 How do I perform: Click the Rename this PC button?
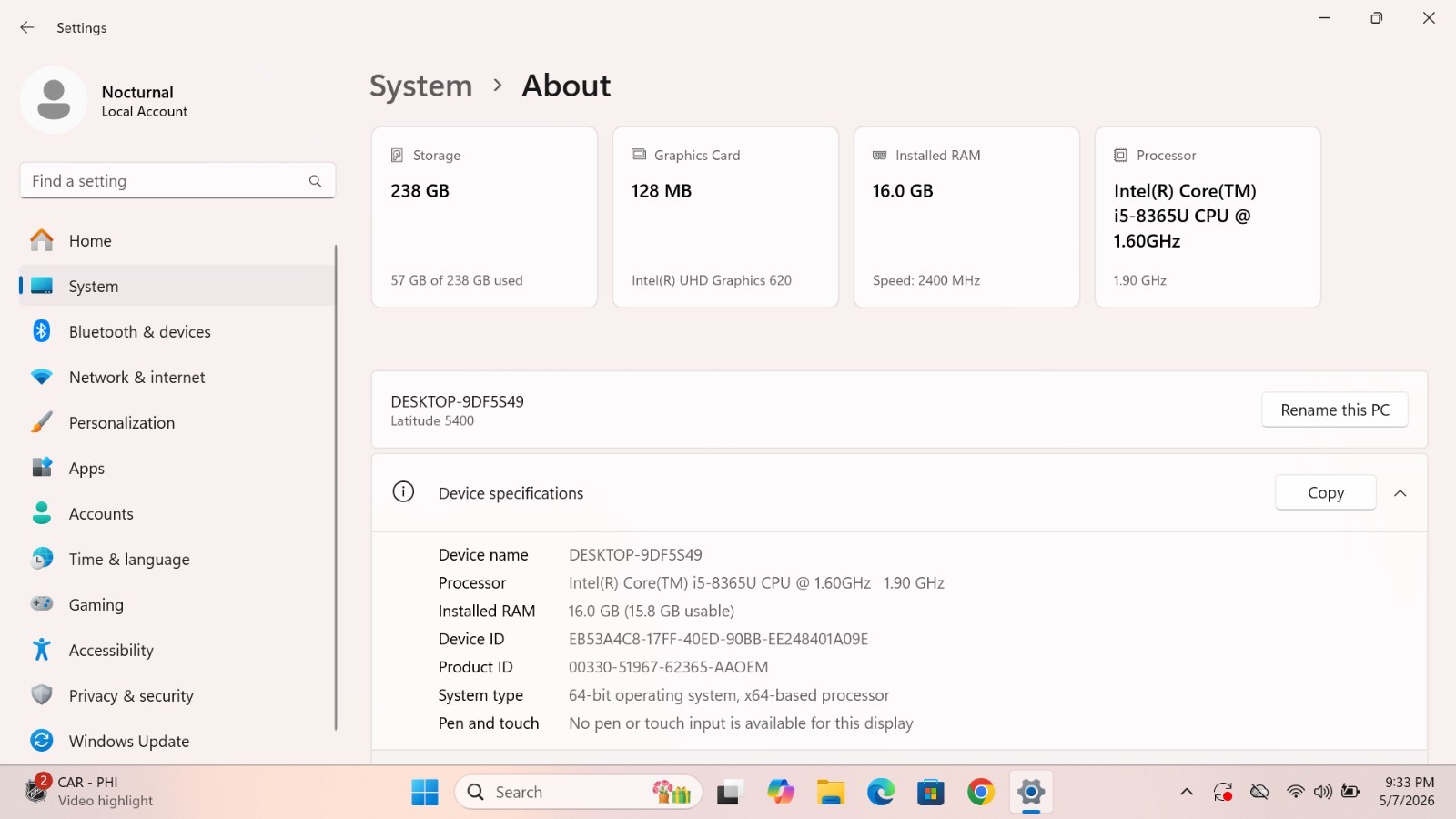coord(1335,409)
